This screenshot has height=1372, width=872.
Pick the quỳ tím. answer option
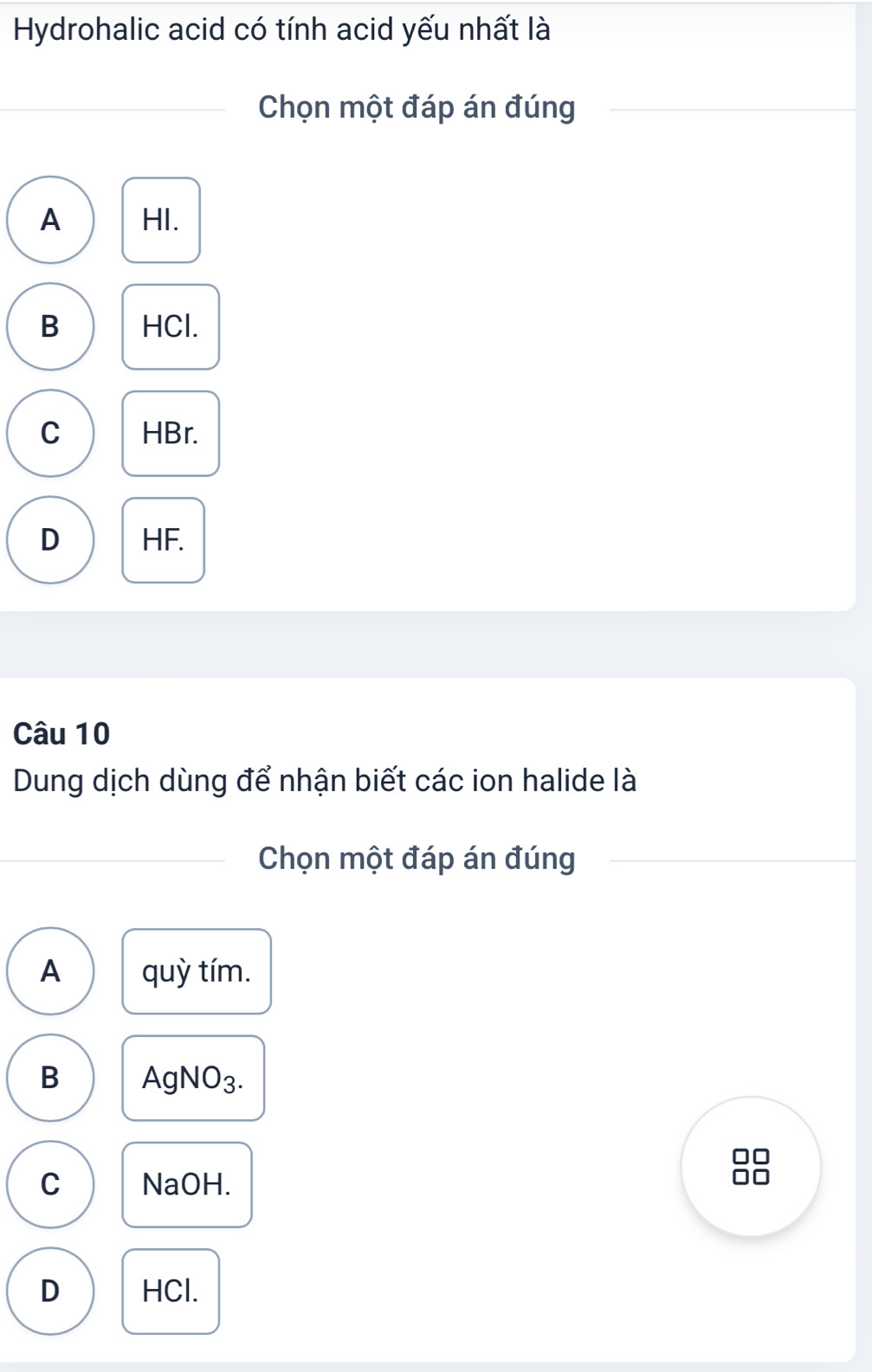point(197,971)
